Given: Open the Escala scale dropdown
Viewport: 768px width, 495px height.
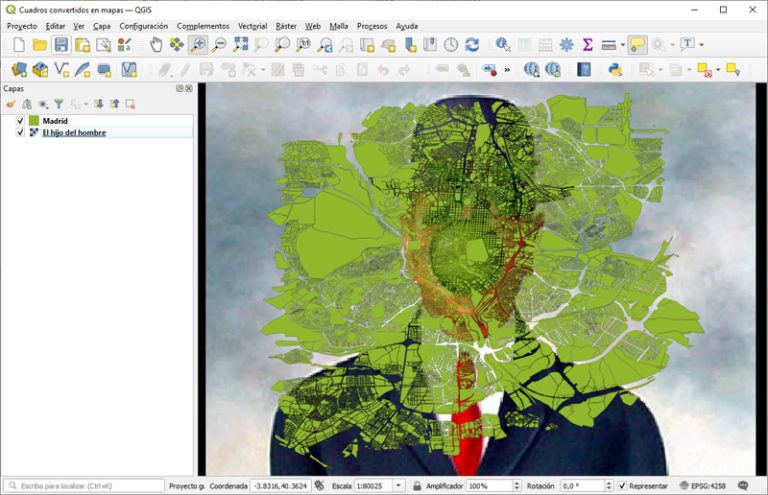Looking at the screenshot, I should click(x=399, y=486).
